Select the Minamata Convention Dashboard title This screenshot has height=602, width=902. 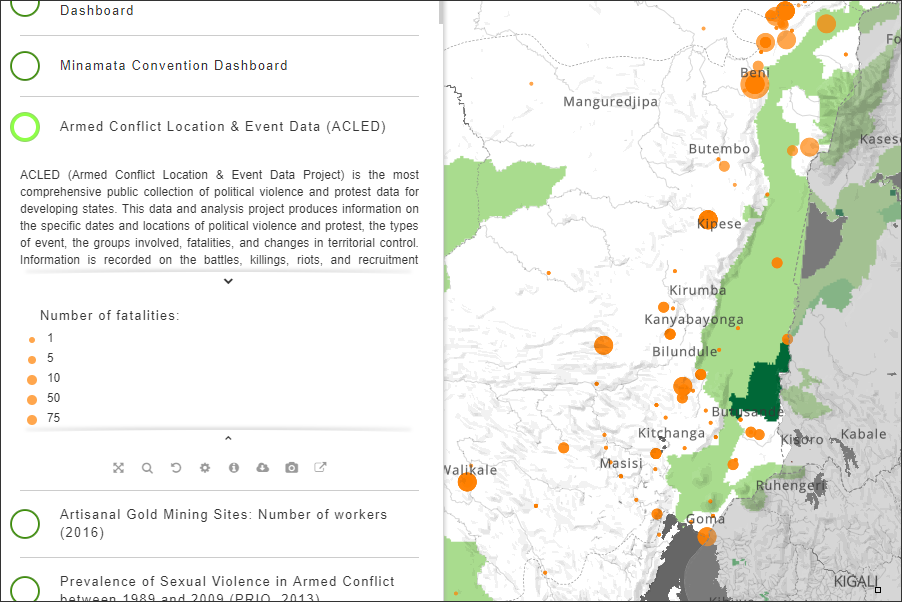pyautogui.click(x=174, y=66)
